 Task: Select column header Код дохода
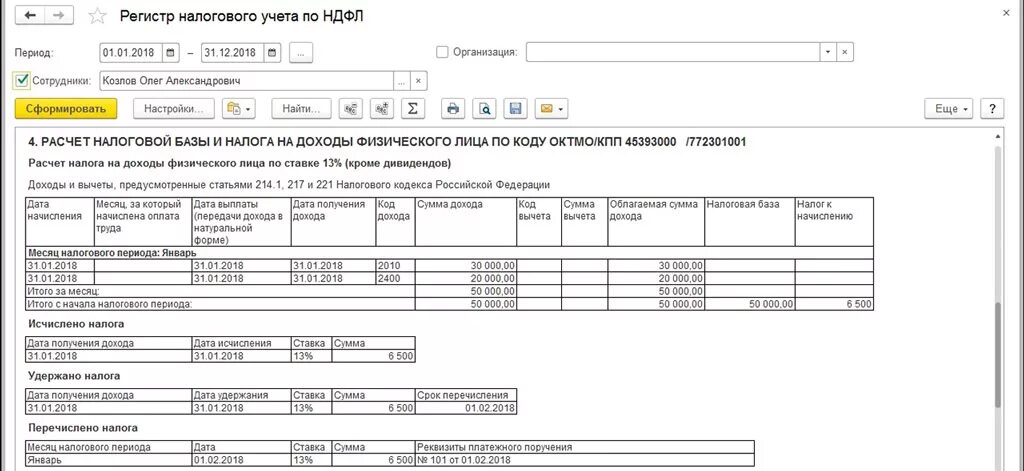(395, 222)
